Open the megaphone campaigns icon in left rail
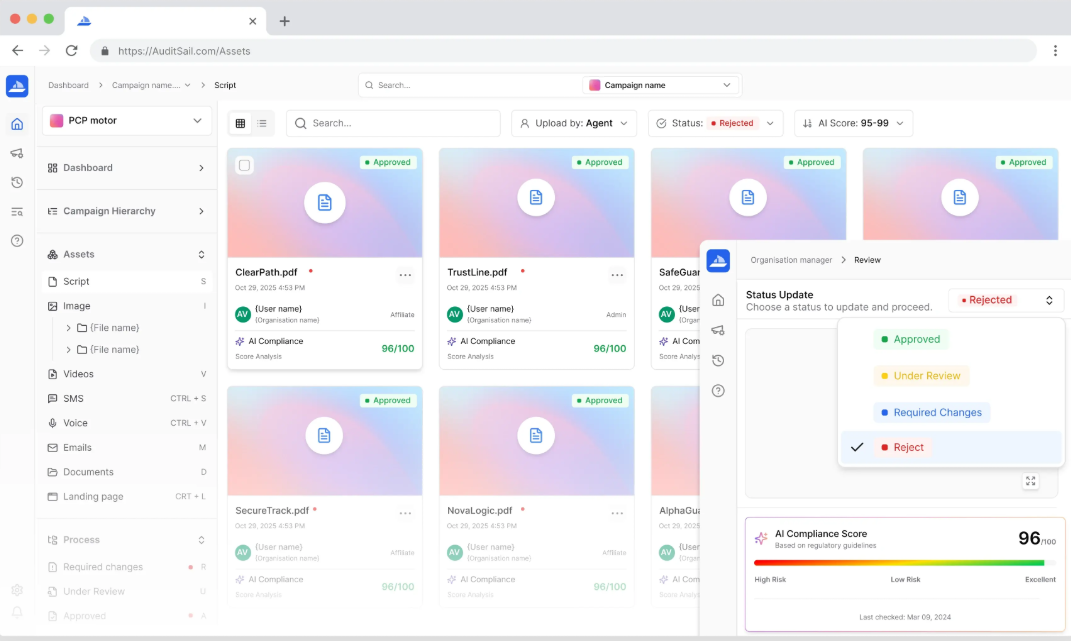 [x=17, y=153]
